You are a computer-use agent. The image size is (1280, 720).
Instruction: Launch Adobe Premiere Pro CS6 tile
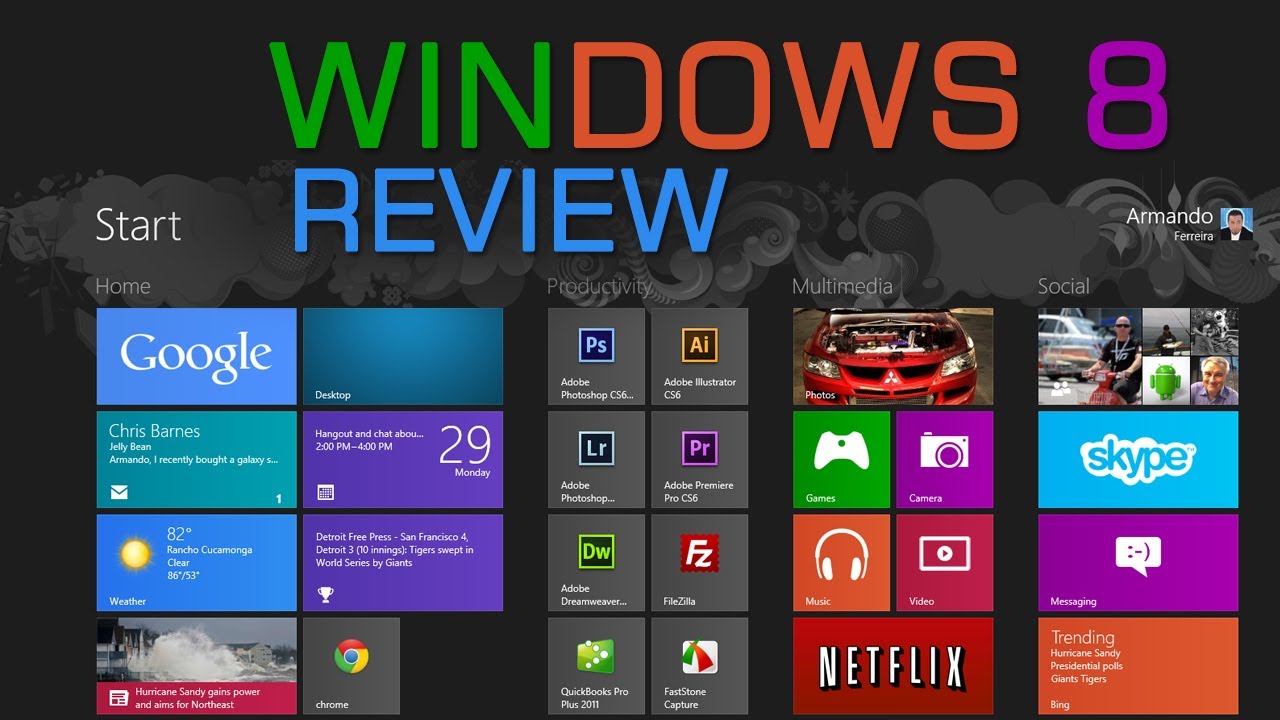click(700, 459)
